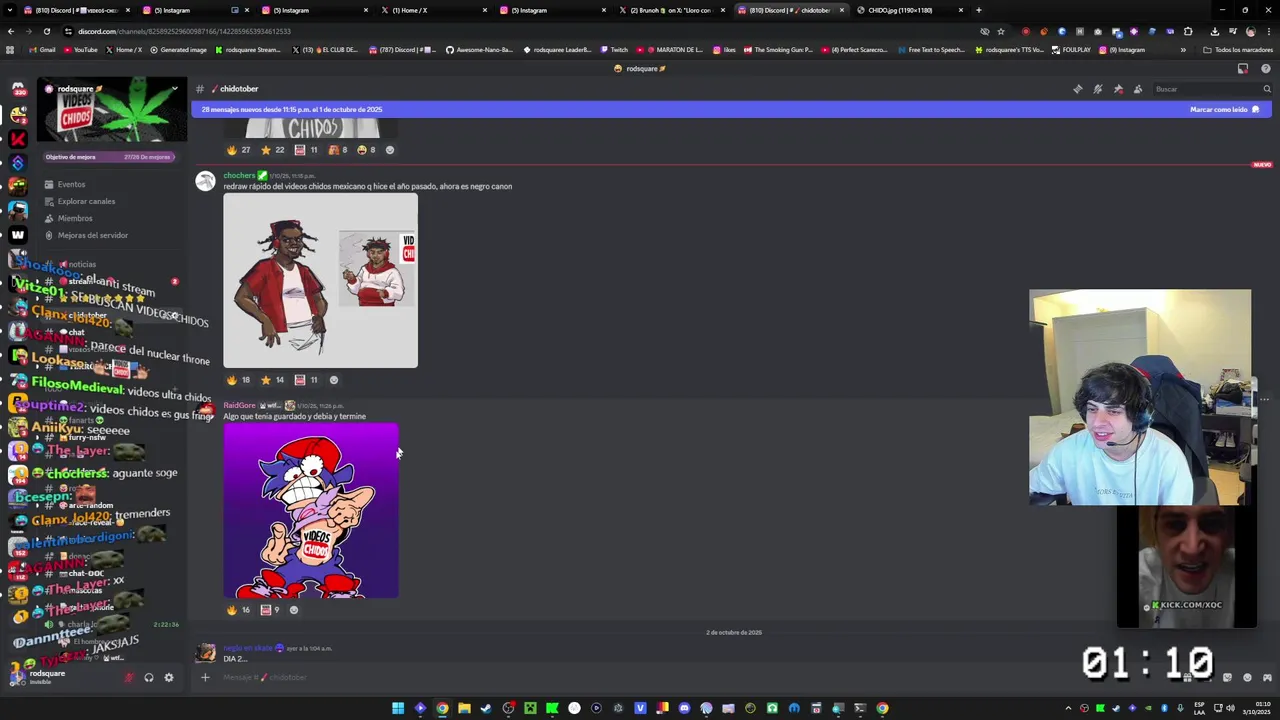
Task: Open Windows Start button
Action: coord(398,708)
